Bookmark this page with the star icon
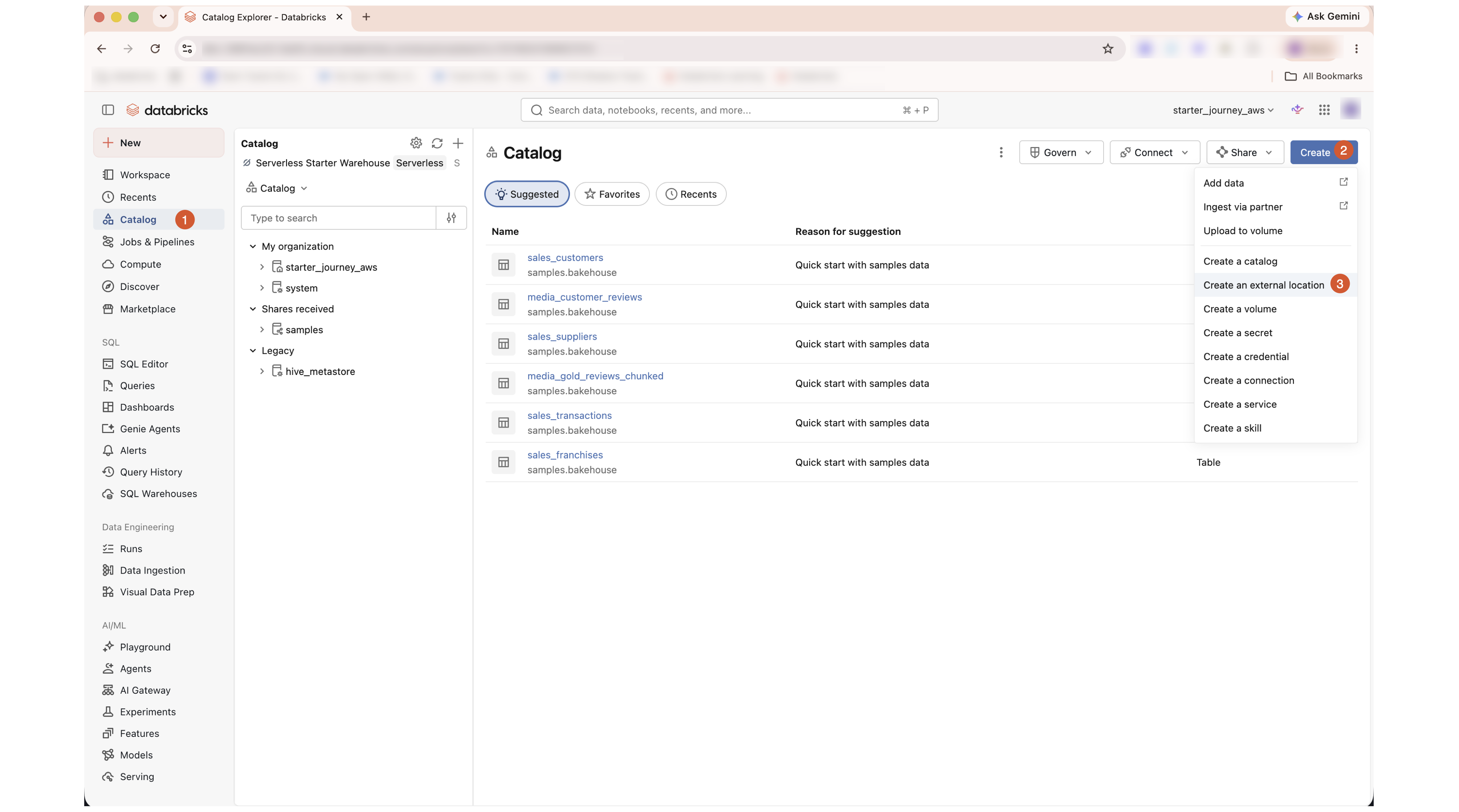 point(1108,49)
